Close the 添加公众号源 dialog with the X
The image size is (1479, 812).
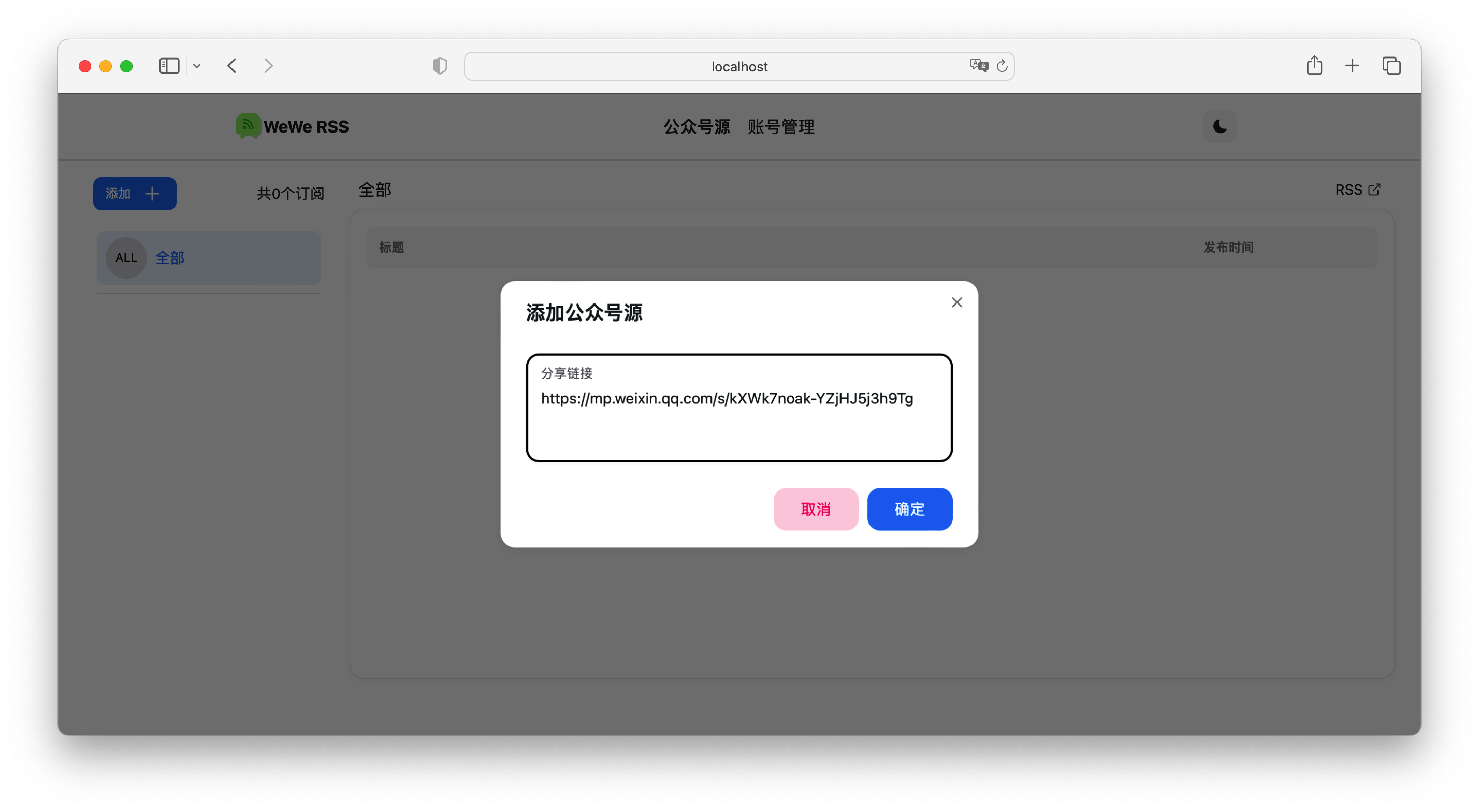click(956, 302)
